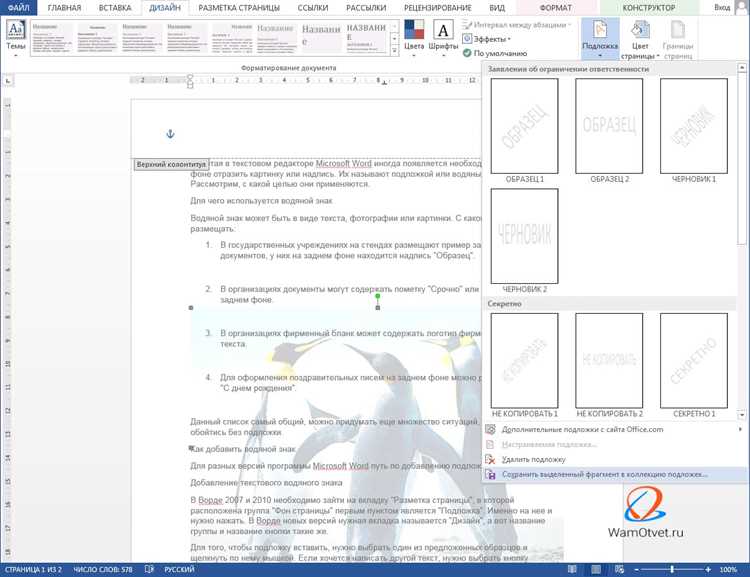The height and width of the screenshot is (577, 750).
Task: Open Дополнительные подложки с сайта Office.com
Action: 614,430
